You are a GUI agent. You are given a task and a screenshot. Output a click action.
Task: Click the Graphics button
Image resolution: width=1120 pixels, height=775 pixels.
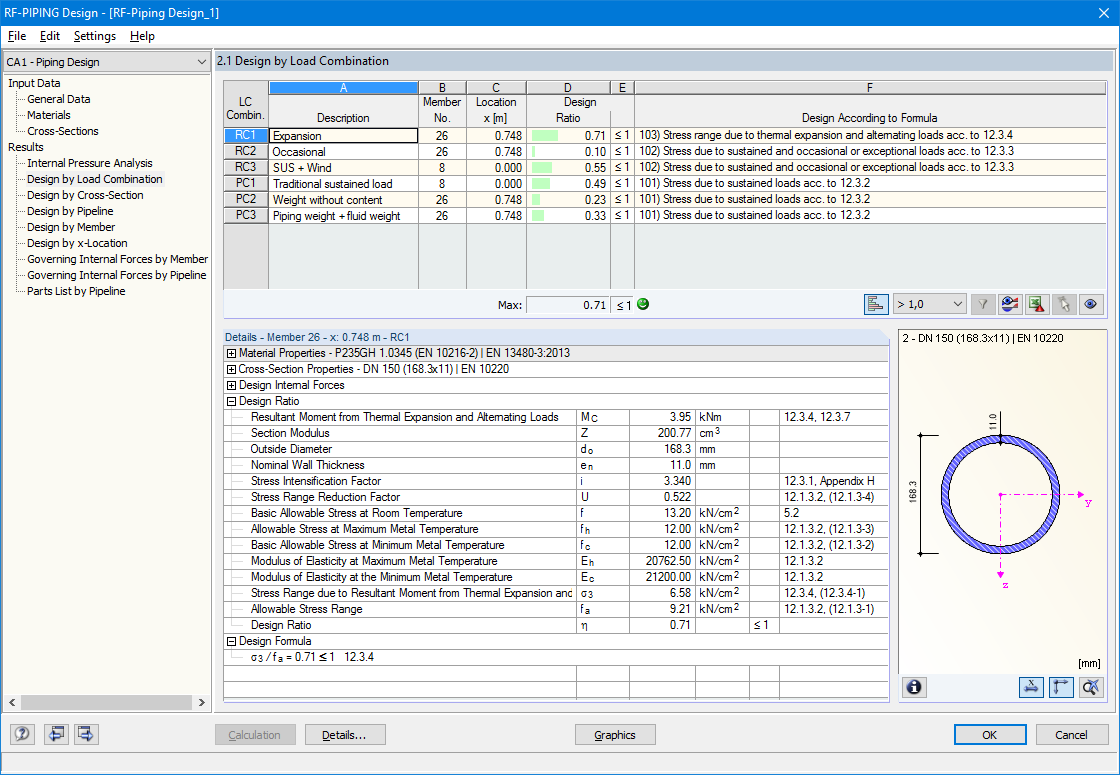point(615,735)
